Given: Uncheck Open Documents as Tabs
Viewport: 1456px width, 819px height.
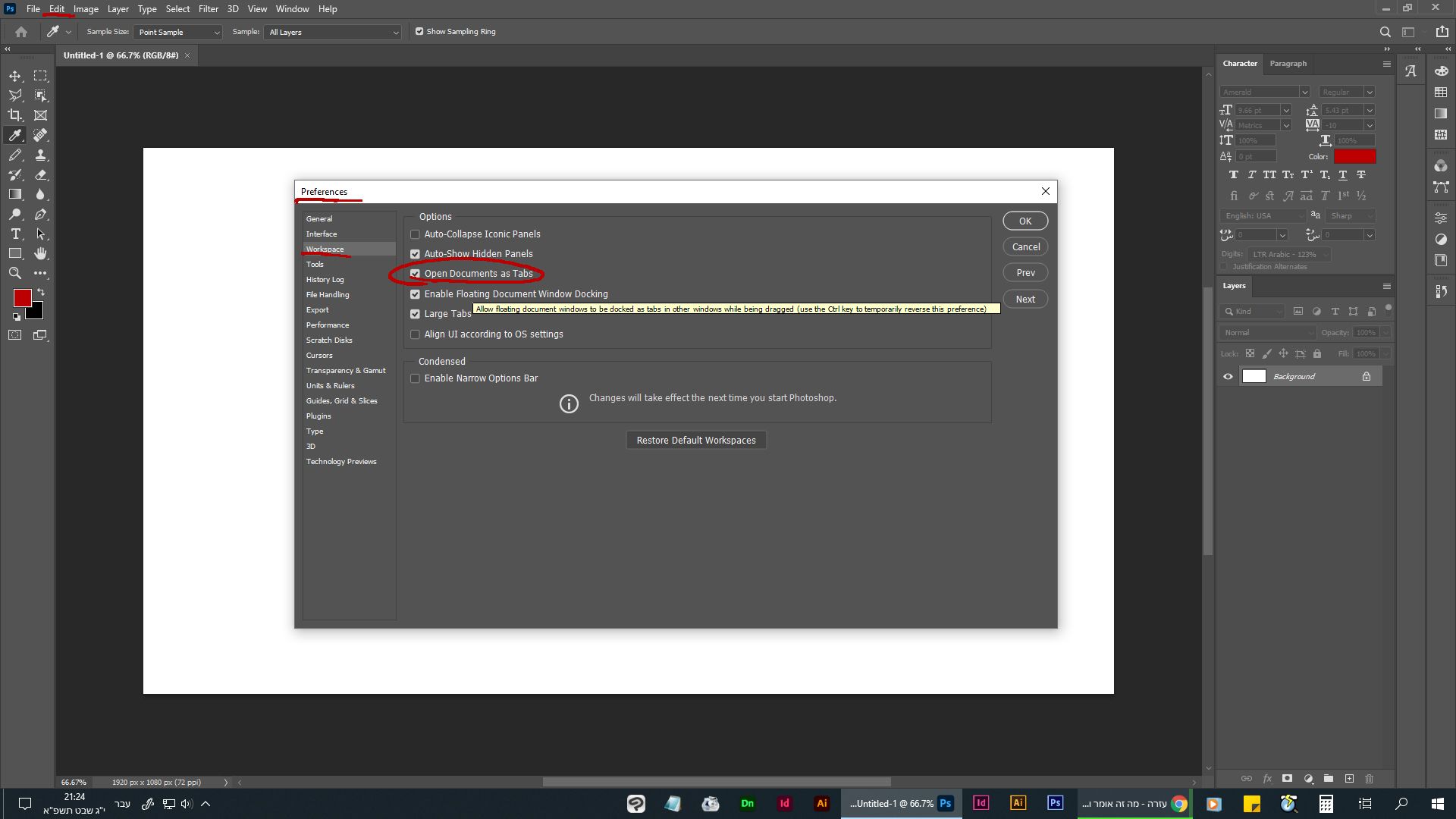Looking at the screenshot, I should click(x=415, y=274).
